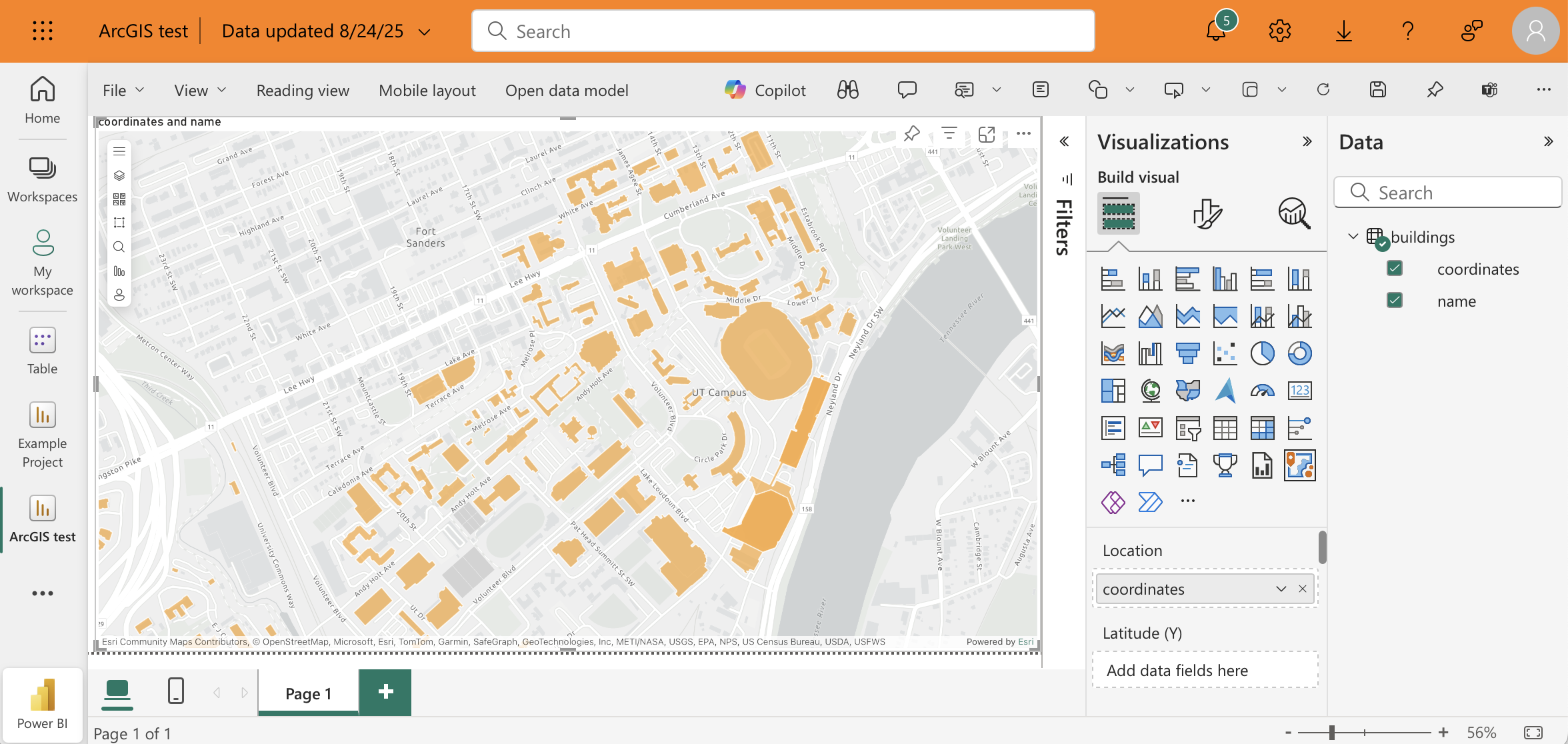Save the report with save icon
1568x744 pixels.
pyautogui.click(x=1378, y=90)
